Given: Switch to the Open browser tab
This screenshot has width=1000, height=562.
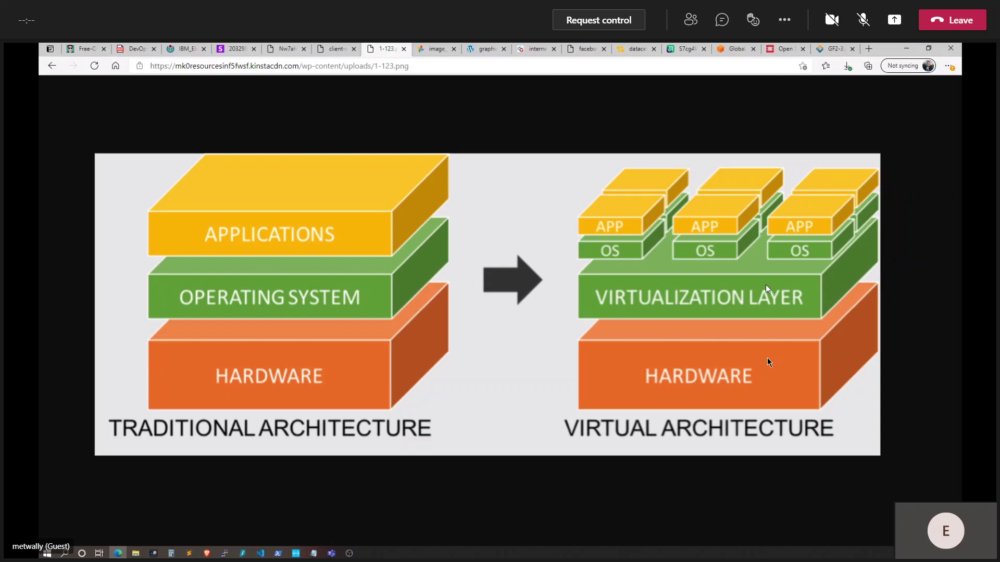Looking at the screenshot, I should pos(785,48).
